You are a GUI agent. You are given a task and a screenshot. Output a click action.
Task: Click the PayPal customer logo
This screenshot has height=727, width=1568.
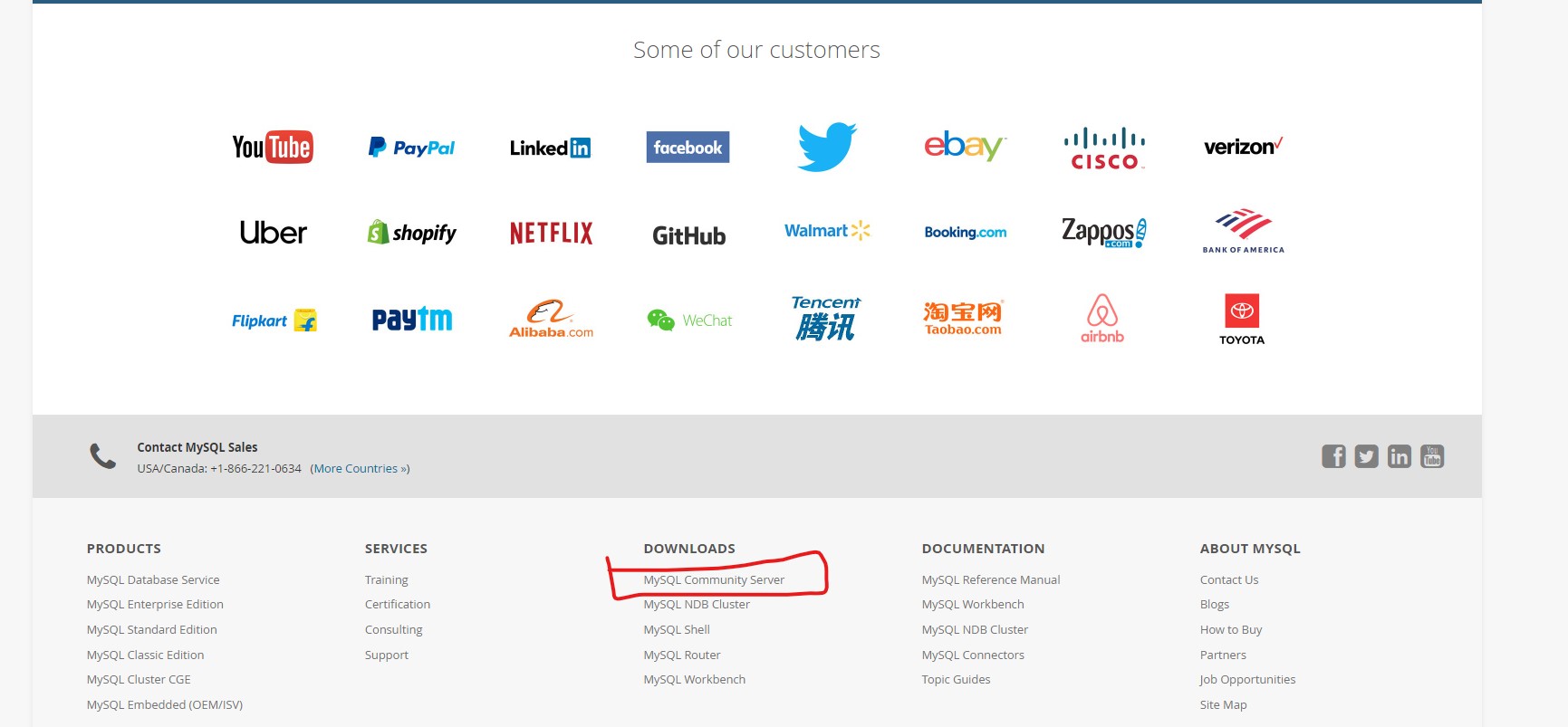411,148
